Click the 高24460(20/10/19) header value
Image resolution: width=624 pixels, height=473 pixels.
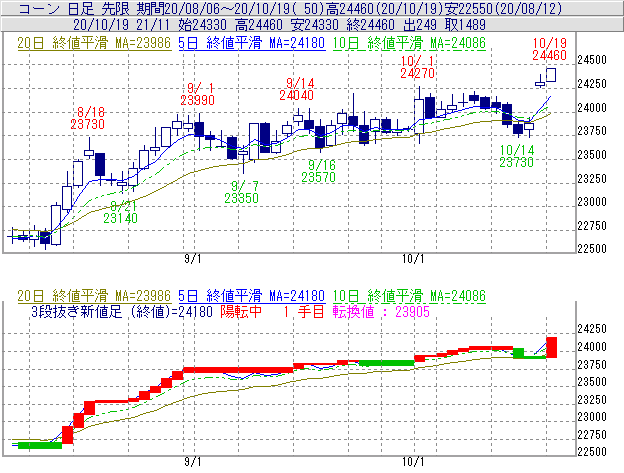click(x=385, y=8)
